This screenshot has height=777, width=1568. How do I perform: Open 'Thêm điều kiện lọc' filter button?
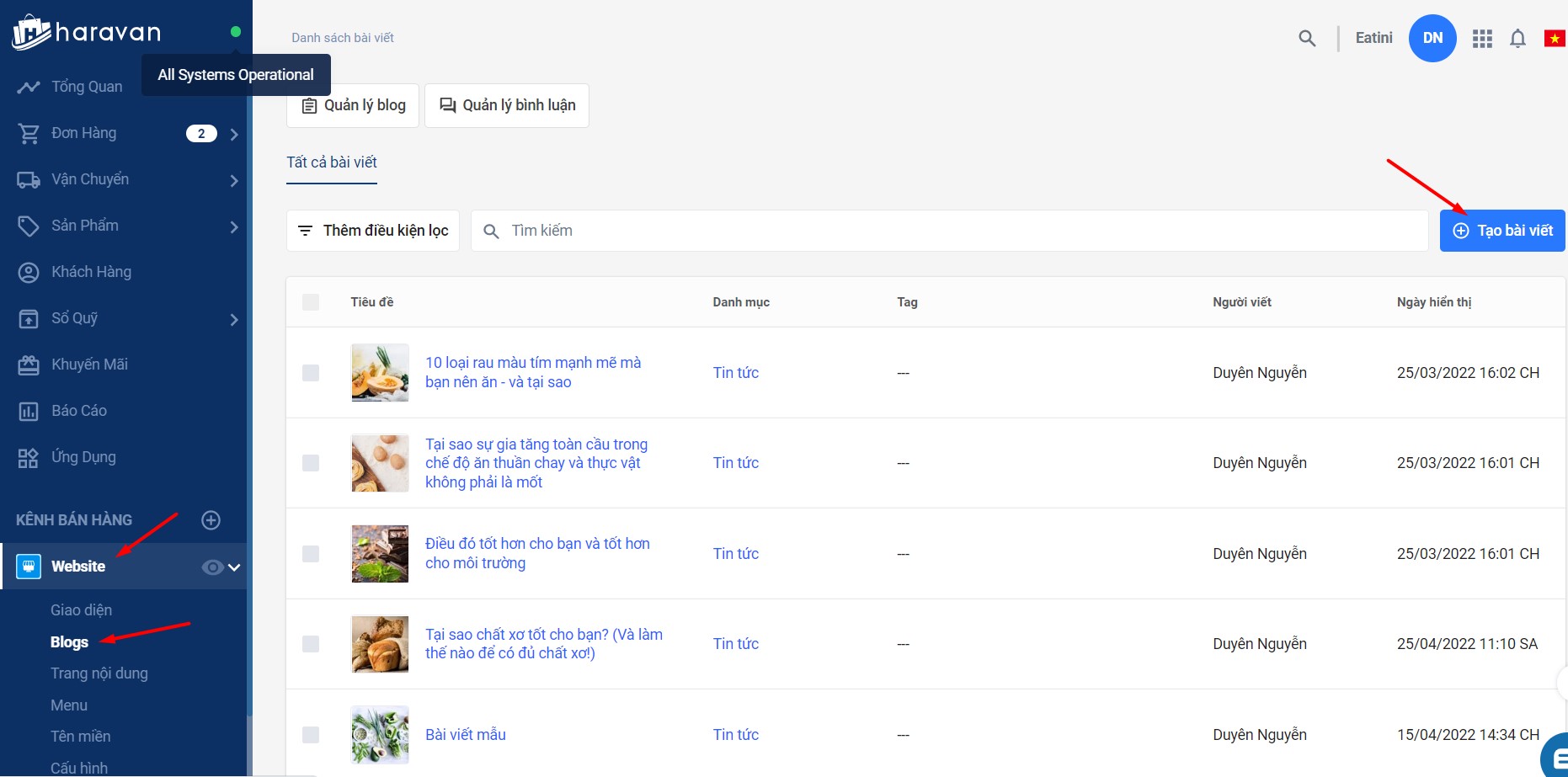(373, 231)
